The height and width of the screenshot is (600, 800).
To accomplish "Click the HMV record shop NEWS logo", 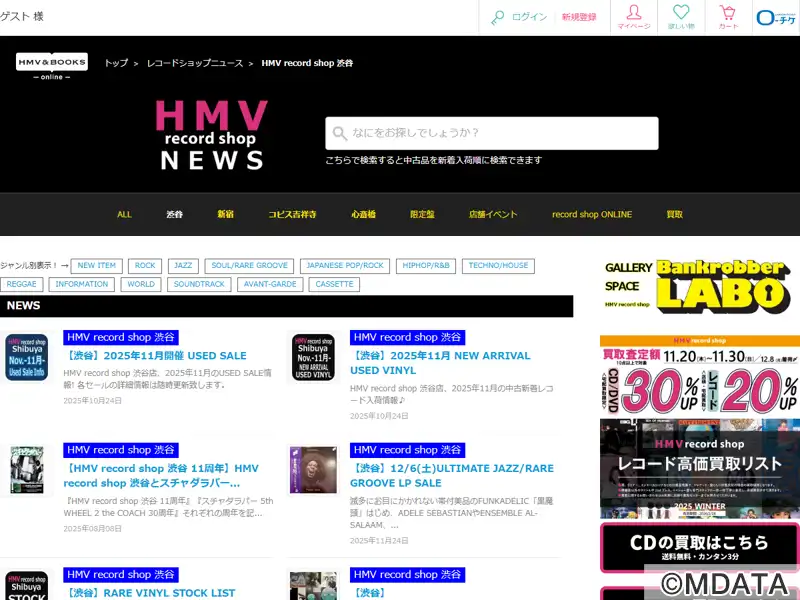I will click(x=212, y=135).
